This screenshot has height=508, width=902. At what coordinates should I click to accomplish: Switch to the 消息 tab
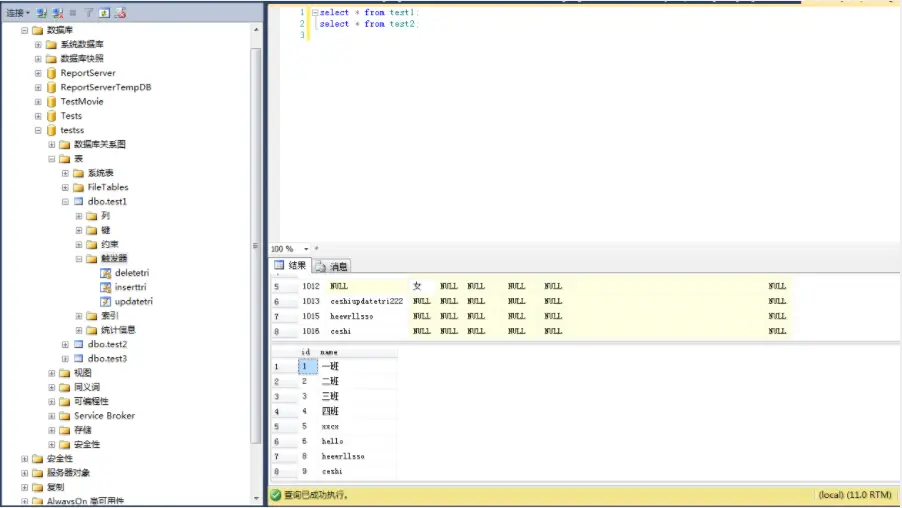coord(332,266)
